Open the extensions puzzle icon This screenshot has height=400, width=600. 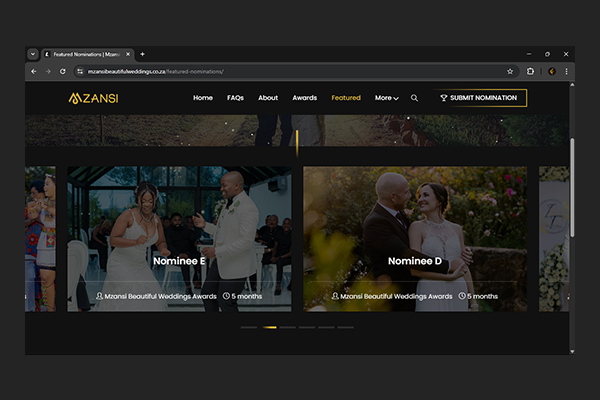click(530, 72)
